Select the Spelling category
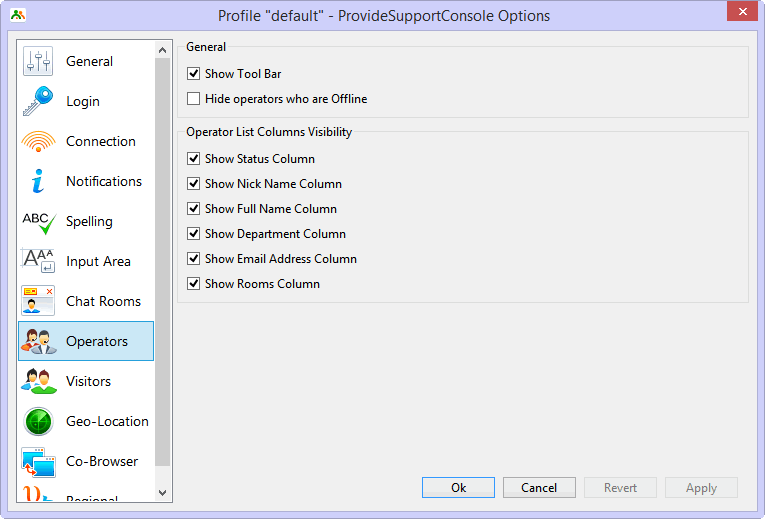The height and width of the screenshot is (519, 765). (85, 221)
